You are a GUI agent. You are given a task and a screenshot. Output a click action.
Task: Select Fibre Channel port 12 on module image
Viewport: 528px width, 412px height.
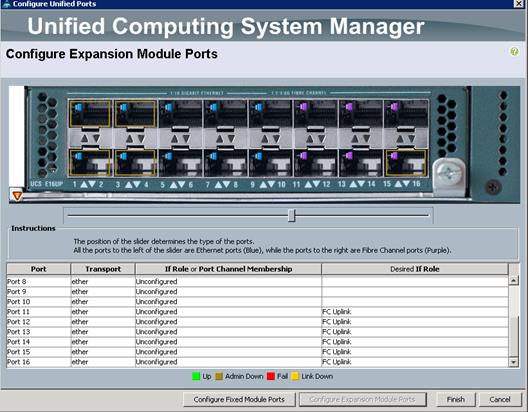pos(316,163)
